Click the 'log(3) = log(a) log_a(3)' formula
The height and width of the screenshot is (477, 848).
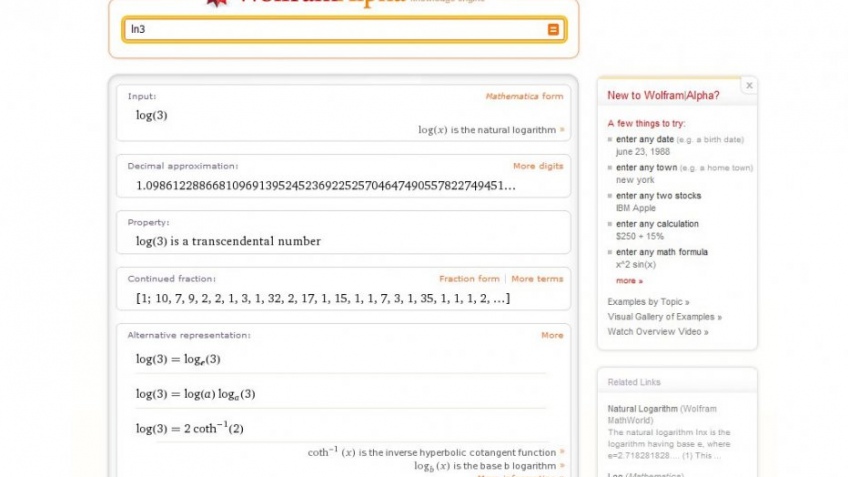coord(195,394)
